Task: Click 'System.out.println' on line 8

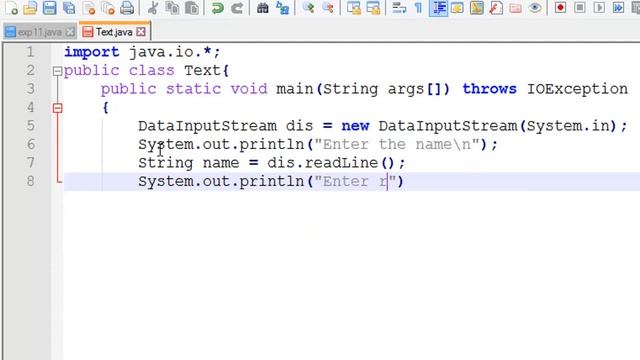Action: click(x=221, y=181)
